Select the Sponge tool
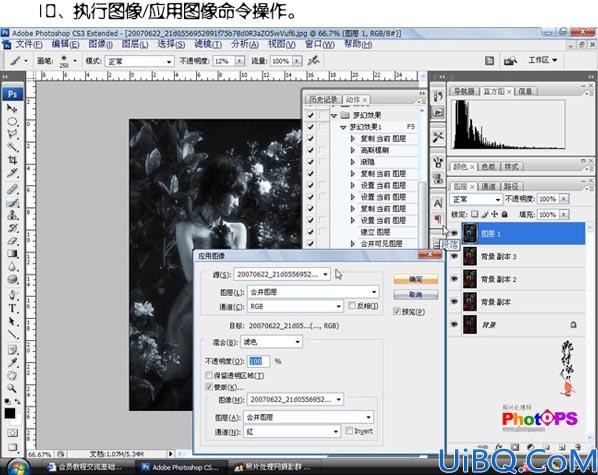The image size is (598, 475). [x=12, y=279]
